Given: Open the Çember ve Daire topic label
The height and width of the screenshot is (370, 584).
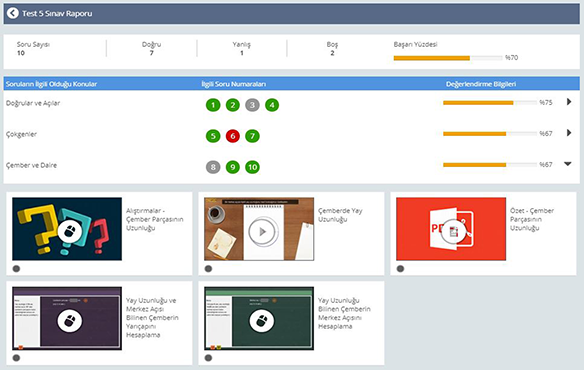Looking at the screenshot, I should 31,165.
